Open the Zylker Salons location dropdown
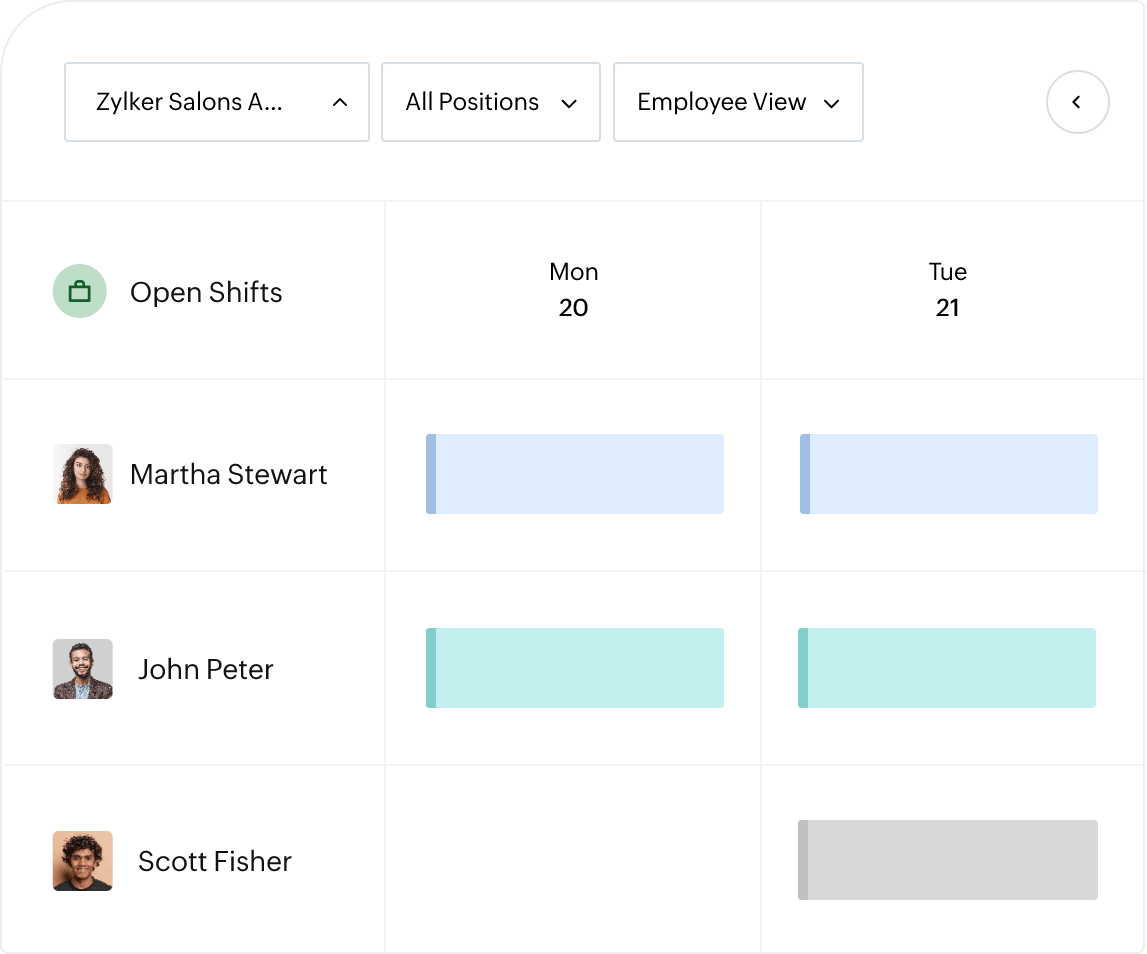 point(217,102)
